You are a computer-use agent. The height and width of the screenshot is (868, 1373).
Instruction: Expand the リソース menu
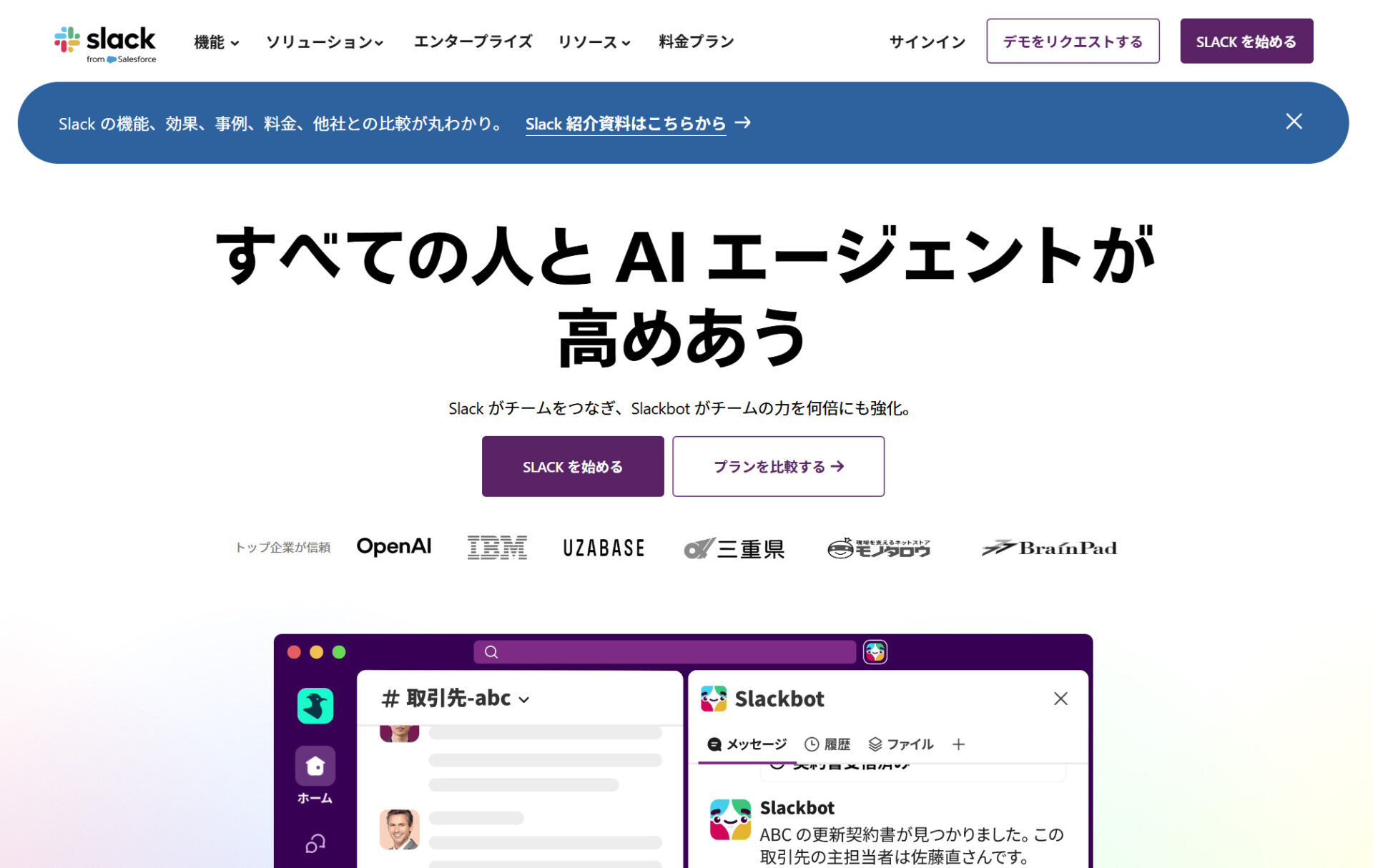pyautogui.click(x=594, y=42)
